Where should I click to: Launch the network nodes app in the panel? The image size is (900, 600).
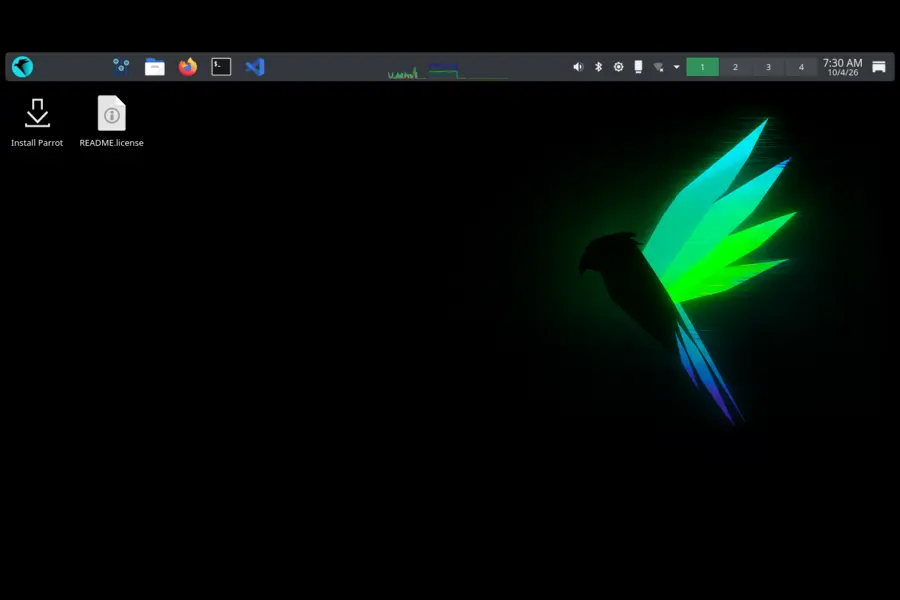tap(121, 67)
